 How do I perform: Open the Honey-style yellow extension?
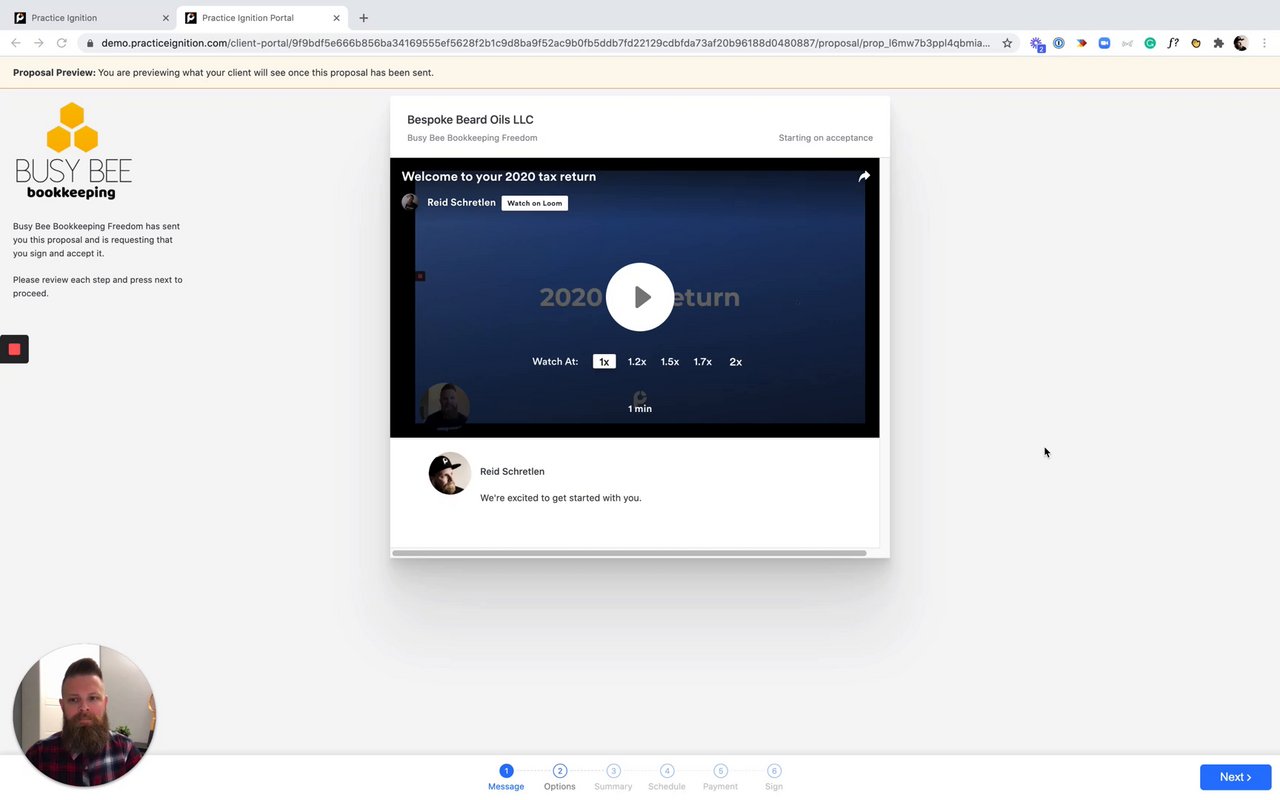(x=1196, y=43)
